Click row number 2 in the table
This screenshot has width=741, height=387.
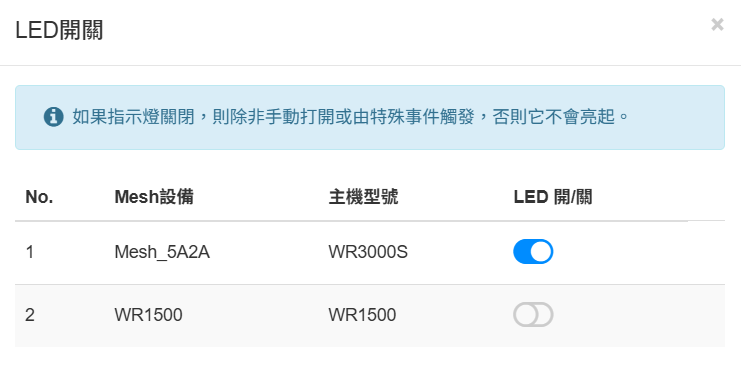pos(30,315)
